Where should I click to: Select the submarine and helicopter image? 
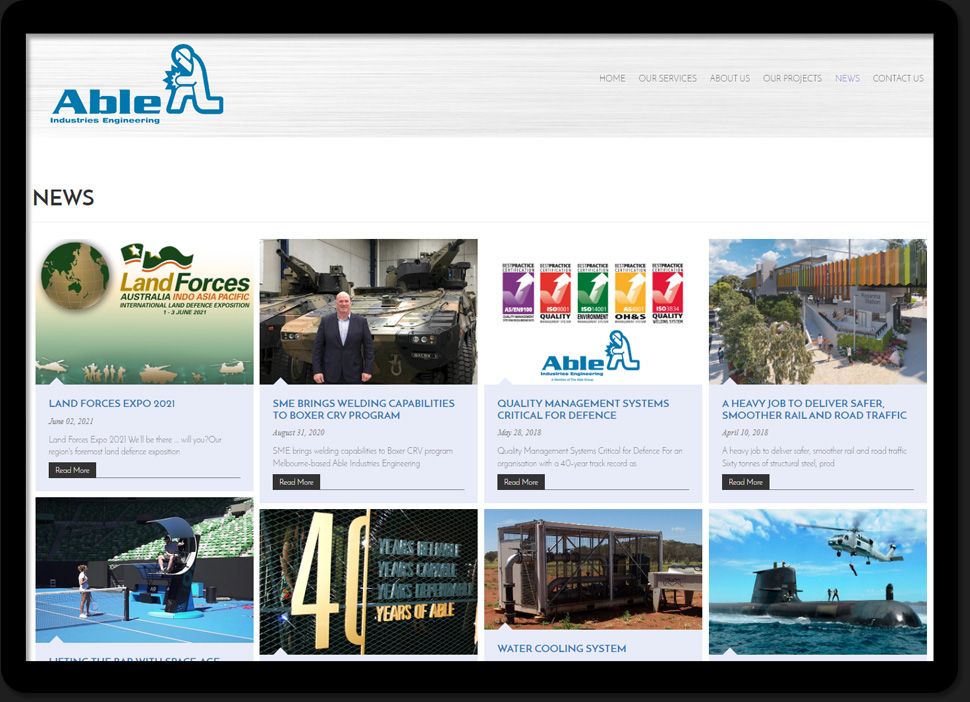coord(817,582)
